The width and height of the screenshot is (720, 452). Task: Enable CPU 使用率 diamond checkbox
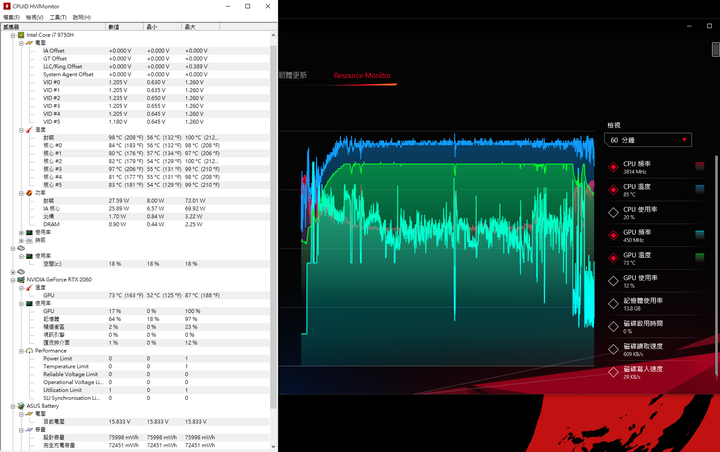point(613,213)
